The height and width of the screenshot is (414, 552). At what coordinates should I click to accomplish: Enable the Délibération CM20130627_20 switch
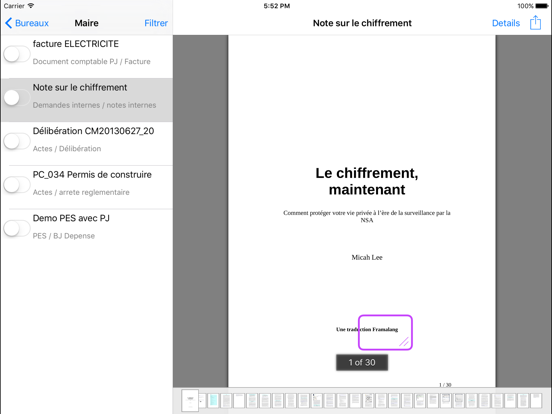[17, 142]
